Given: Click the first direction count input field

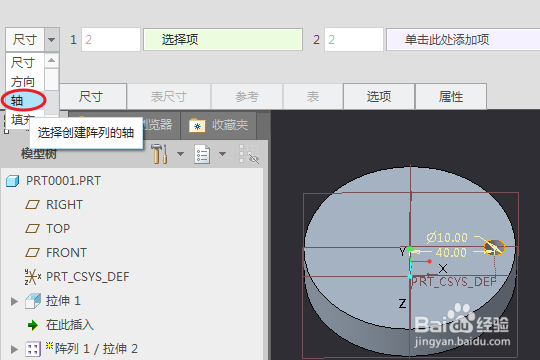Looking at the screenshot, I should pyautogui.click(x=111, y=40).
